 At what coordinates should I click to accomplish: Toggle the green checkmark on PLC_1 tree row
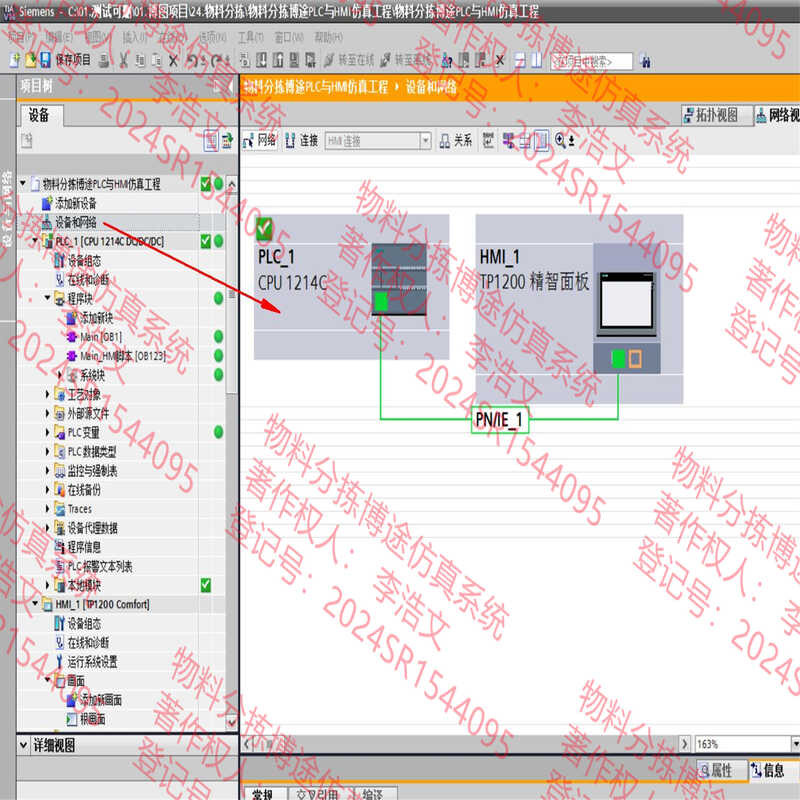click(206, 241)
